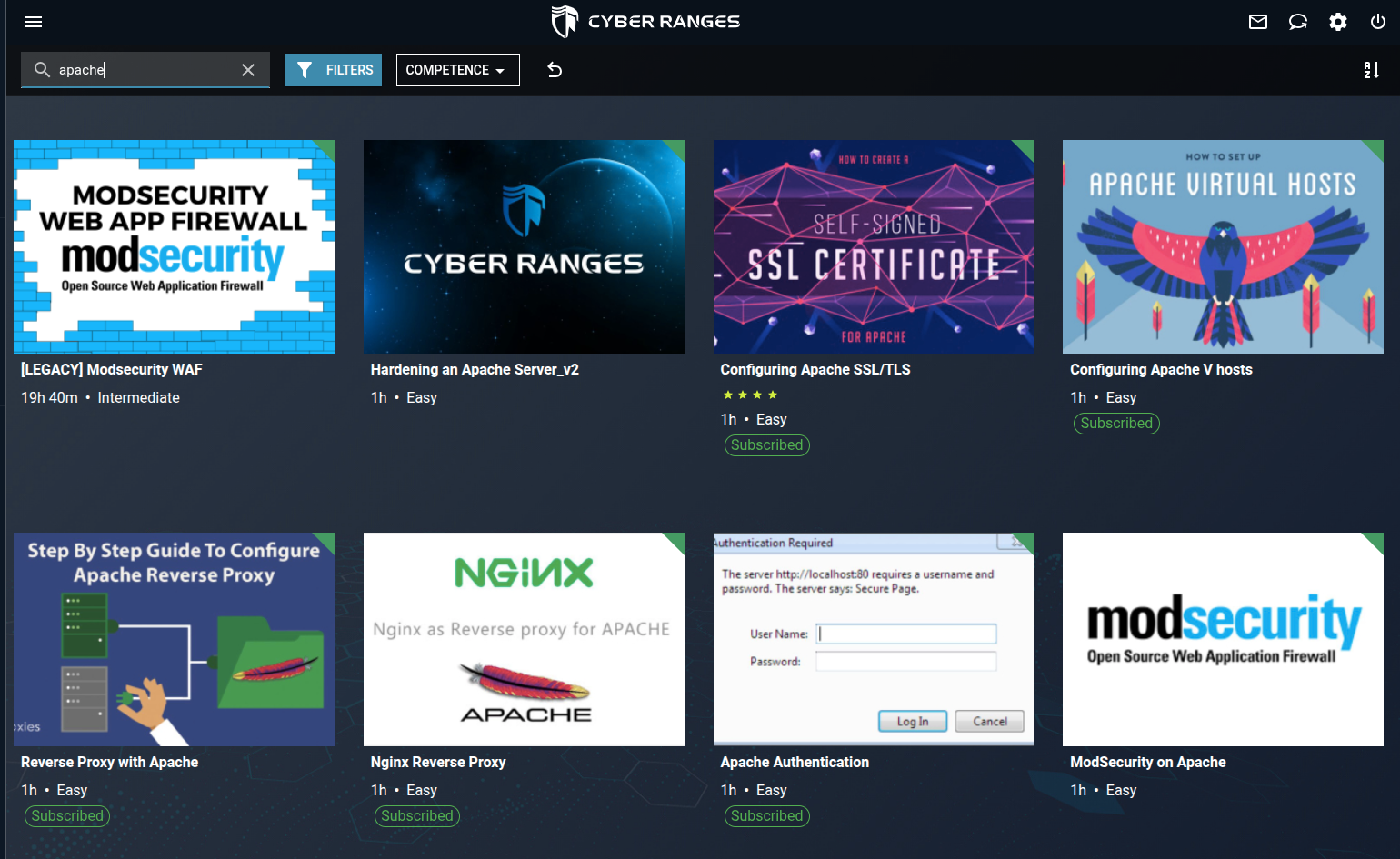Image resolution: width=1400 pixels, height=859 pixels.
Task: Open the Filters panel
Action: (333, 70)
